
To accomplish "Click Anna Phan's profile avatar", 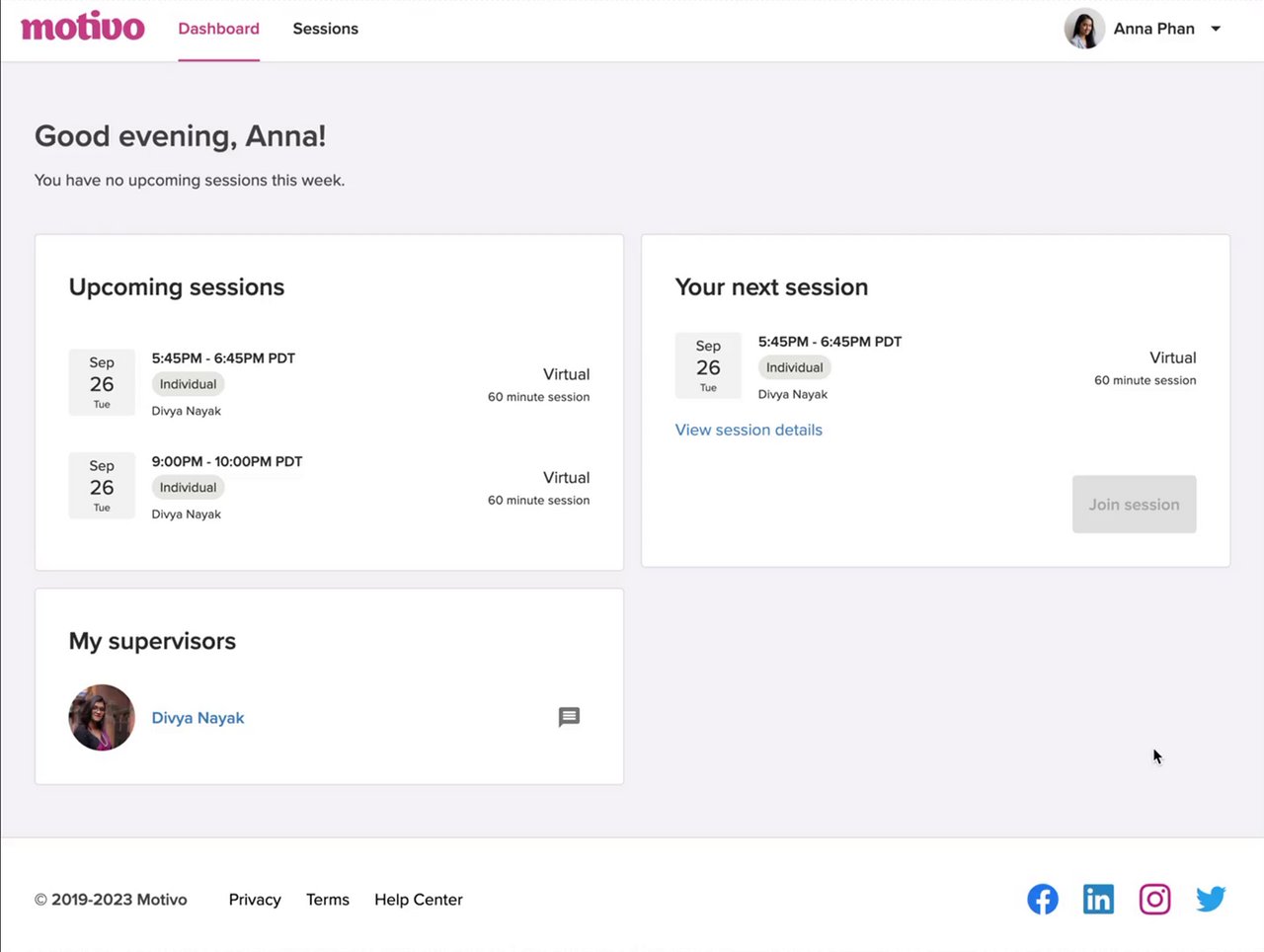I will pos(1084,29).
